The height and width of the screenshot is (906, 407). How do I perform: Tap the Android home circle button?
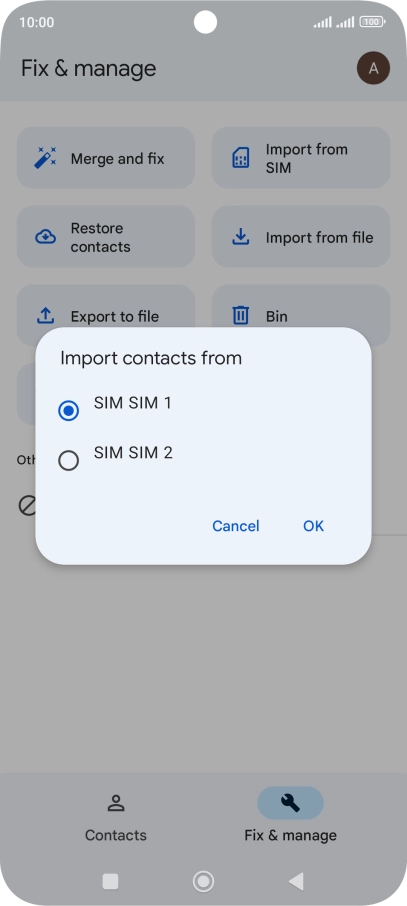(x=204, y=881)
